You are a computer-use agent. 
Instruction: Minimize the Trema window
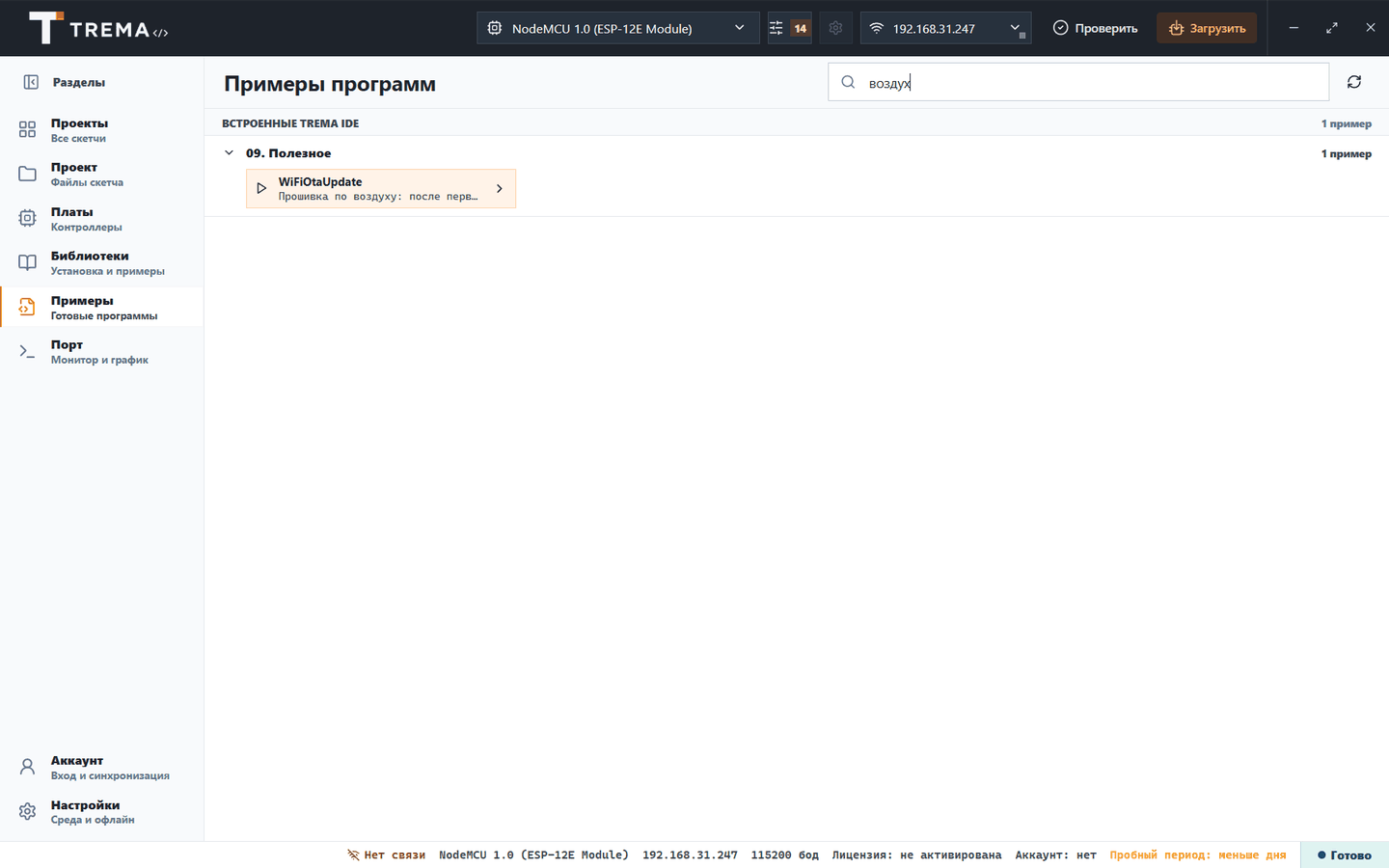[1294, 28]
